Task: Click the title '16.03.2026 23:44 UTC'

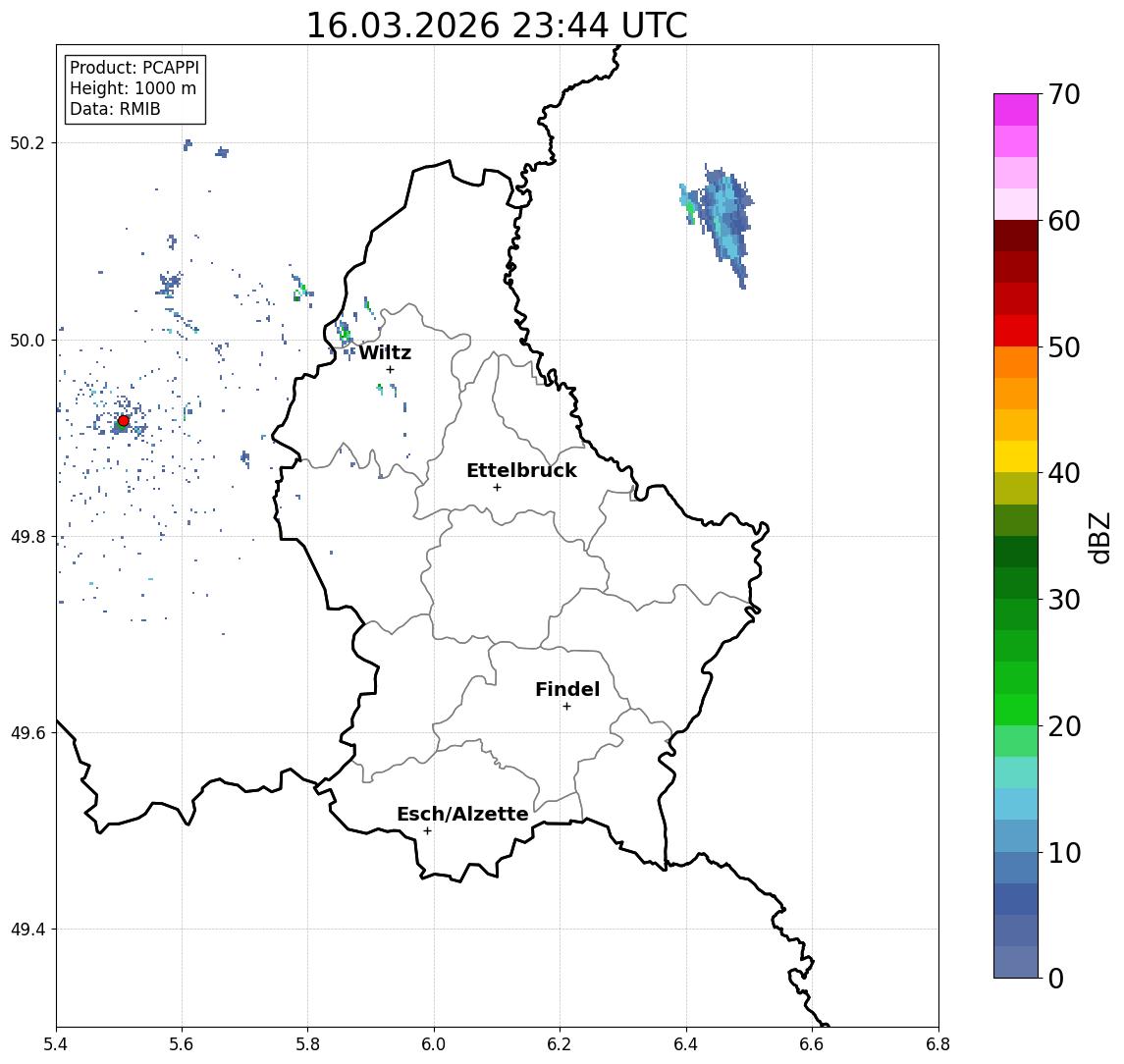Action: 497,26
